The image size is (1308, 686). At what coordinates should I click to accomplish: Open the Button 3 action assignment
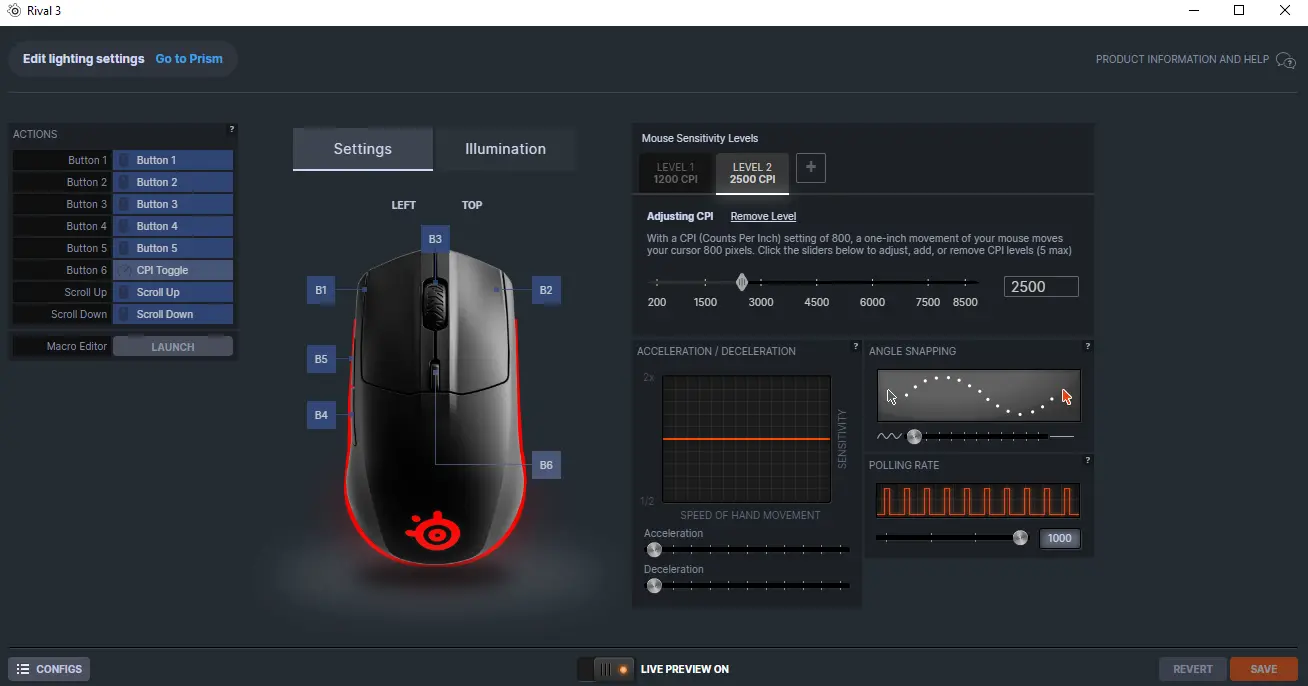point(173,204)
